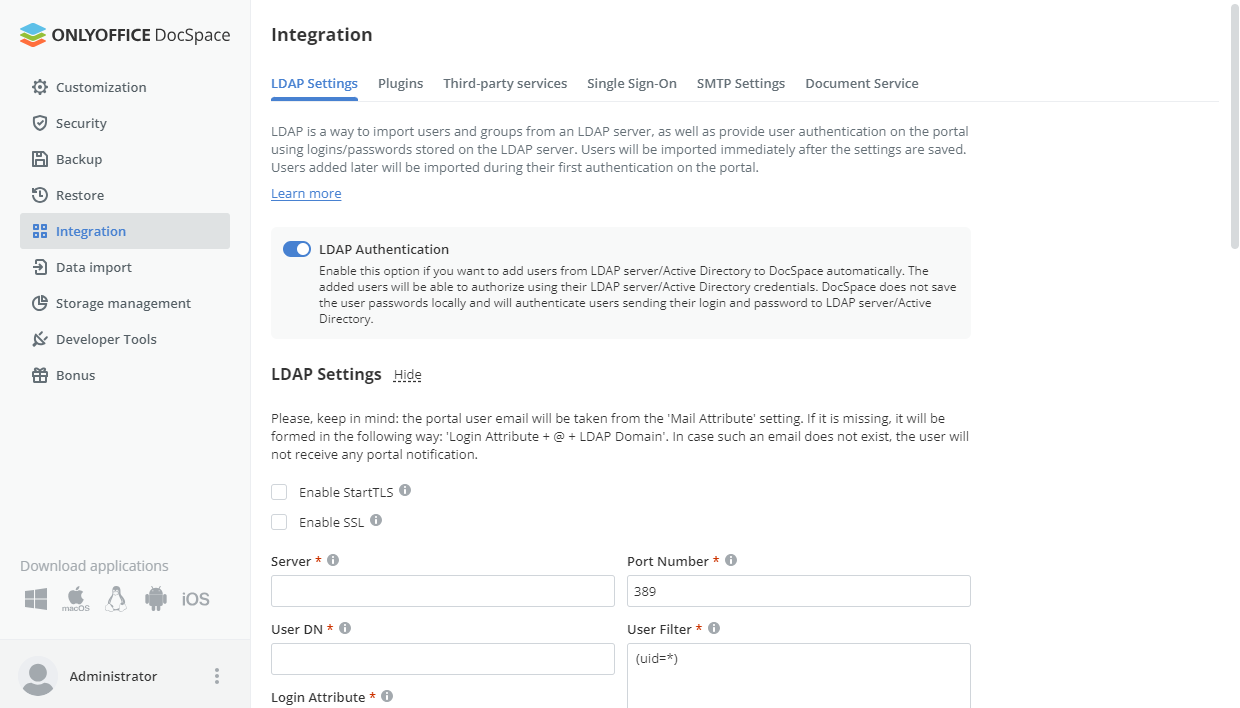
Task: Click the Restore history icon
Action: click(x=40, y=195)
